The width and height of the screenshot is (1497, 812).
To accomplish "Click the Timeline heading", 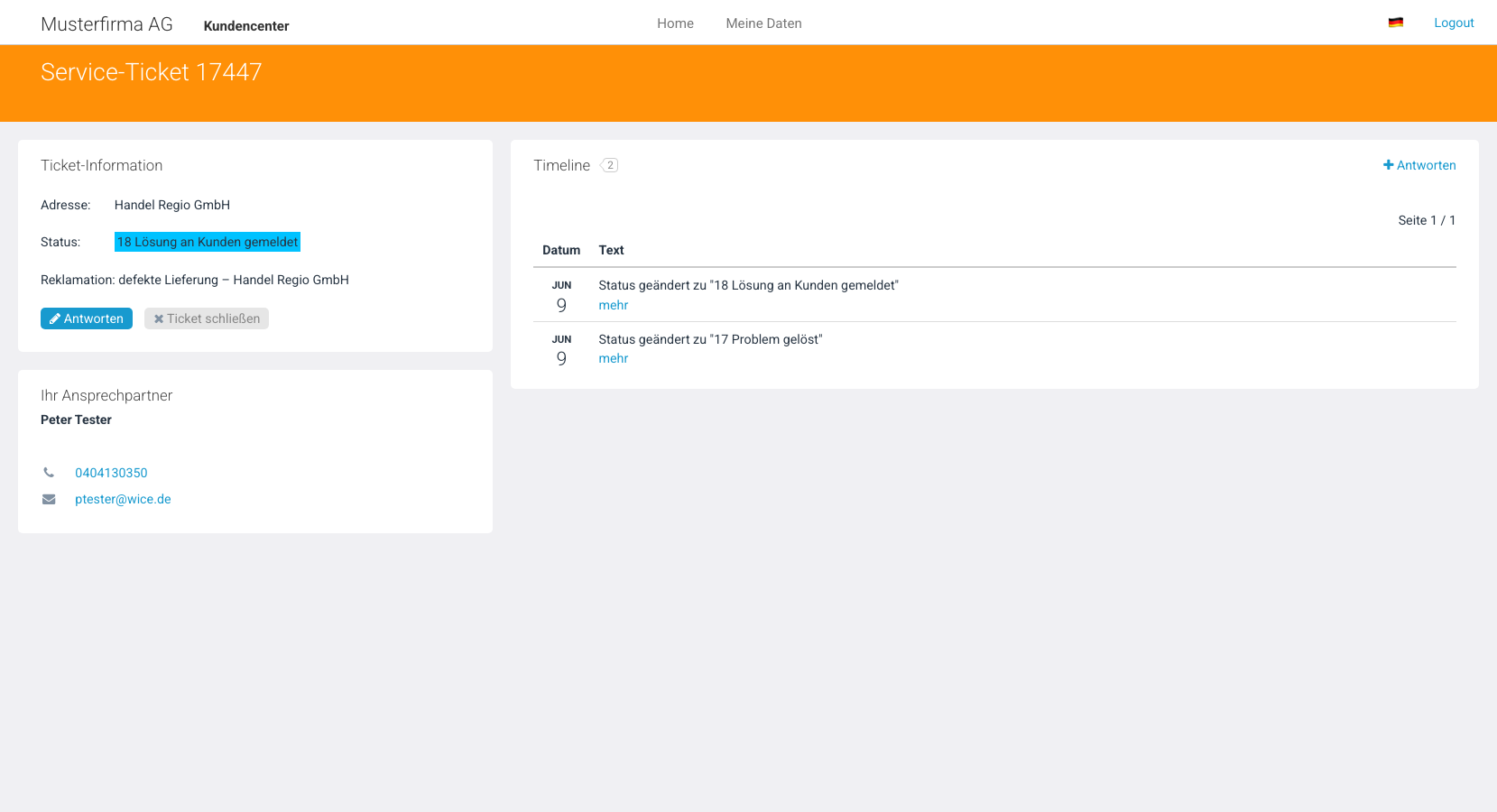I will [561, 165].
